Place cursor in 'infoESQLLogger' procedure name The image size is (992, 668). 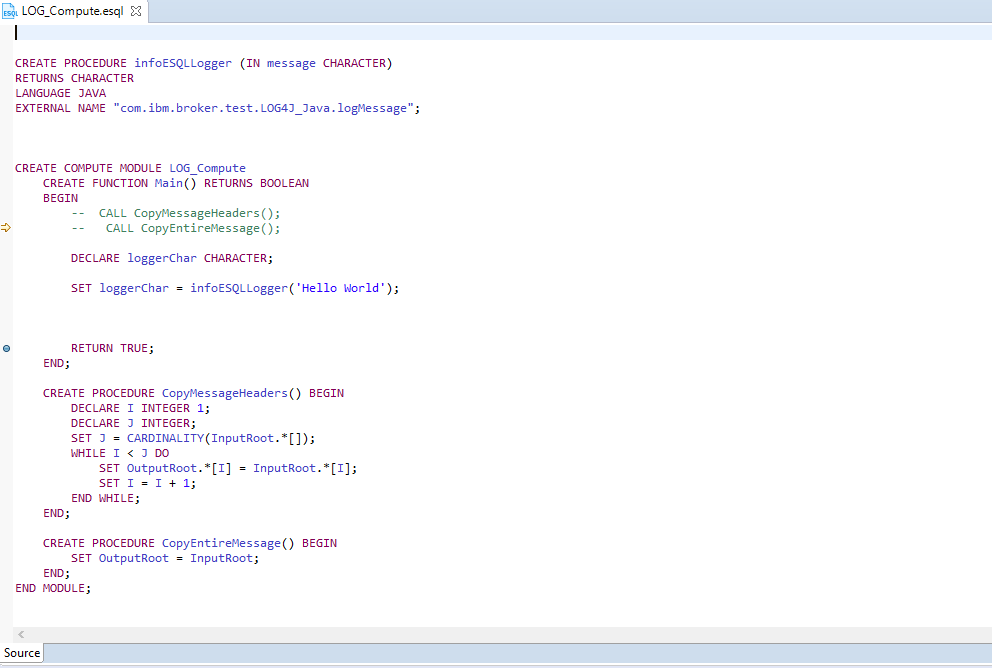(183, 63)
